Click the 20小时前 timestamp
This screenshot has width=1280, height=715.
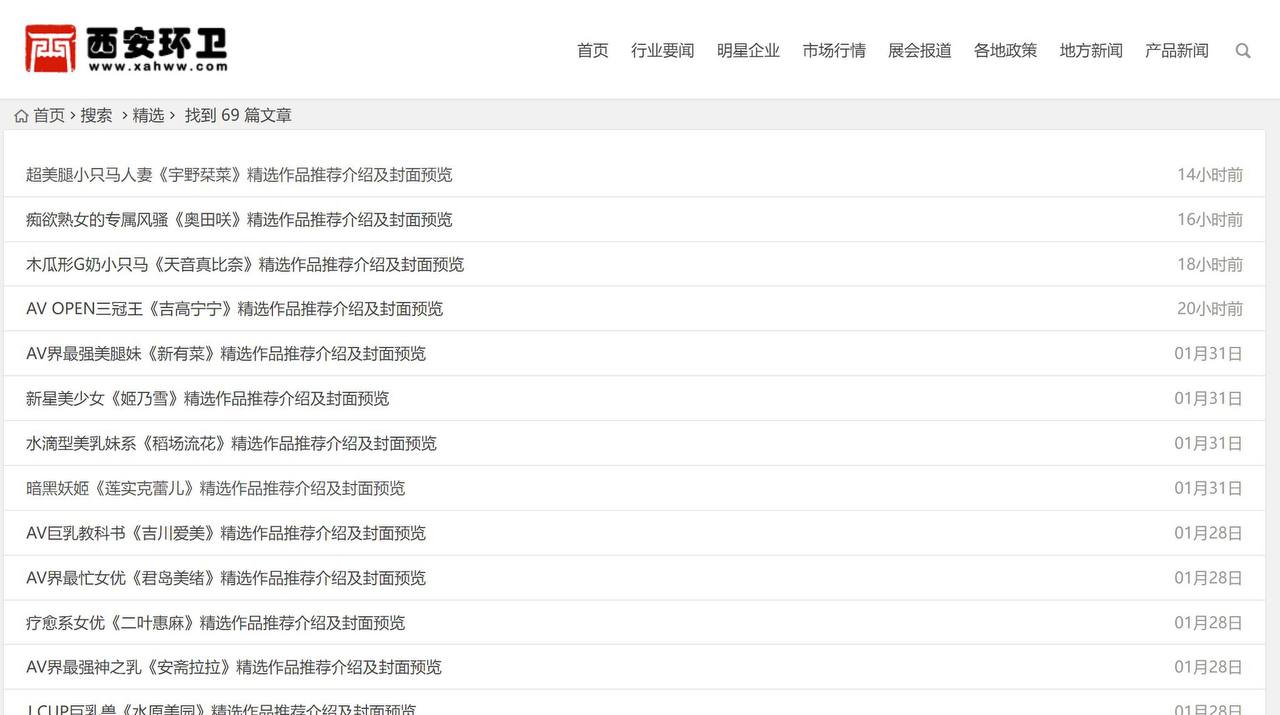pyautogui.click(x=1210, y=309)
